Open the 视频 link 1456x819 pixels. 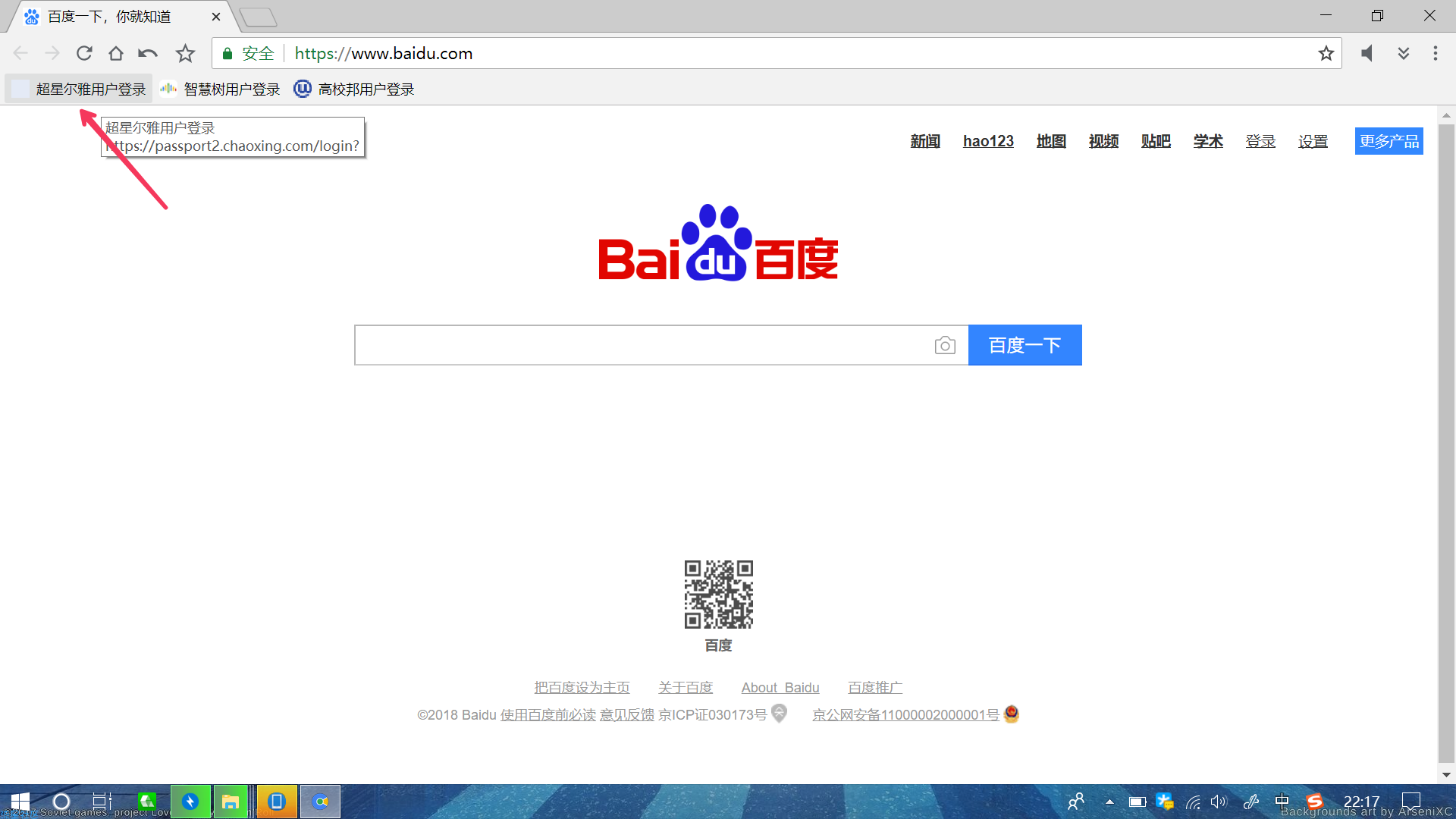[x=1103, y=141]
